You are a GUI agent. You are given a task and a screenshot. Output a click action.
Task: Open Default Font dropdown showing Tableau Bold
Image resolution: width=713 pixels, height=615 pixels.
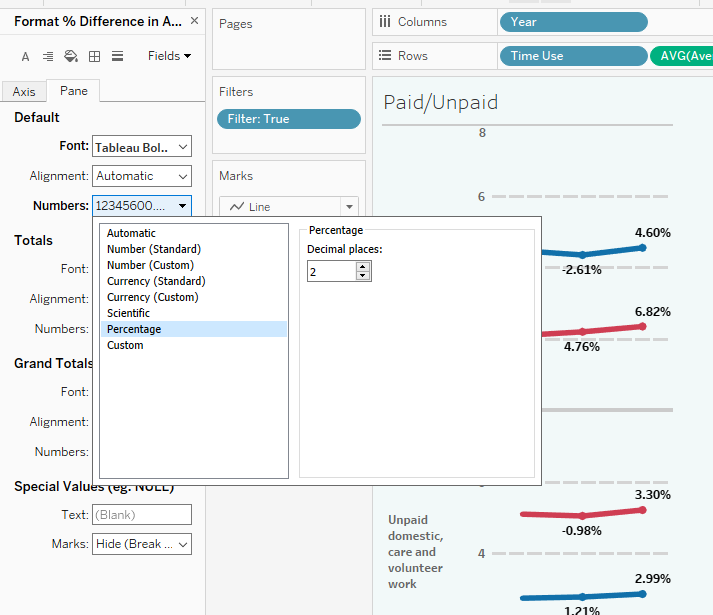(x=142, y=146)
